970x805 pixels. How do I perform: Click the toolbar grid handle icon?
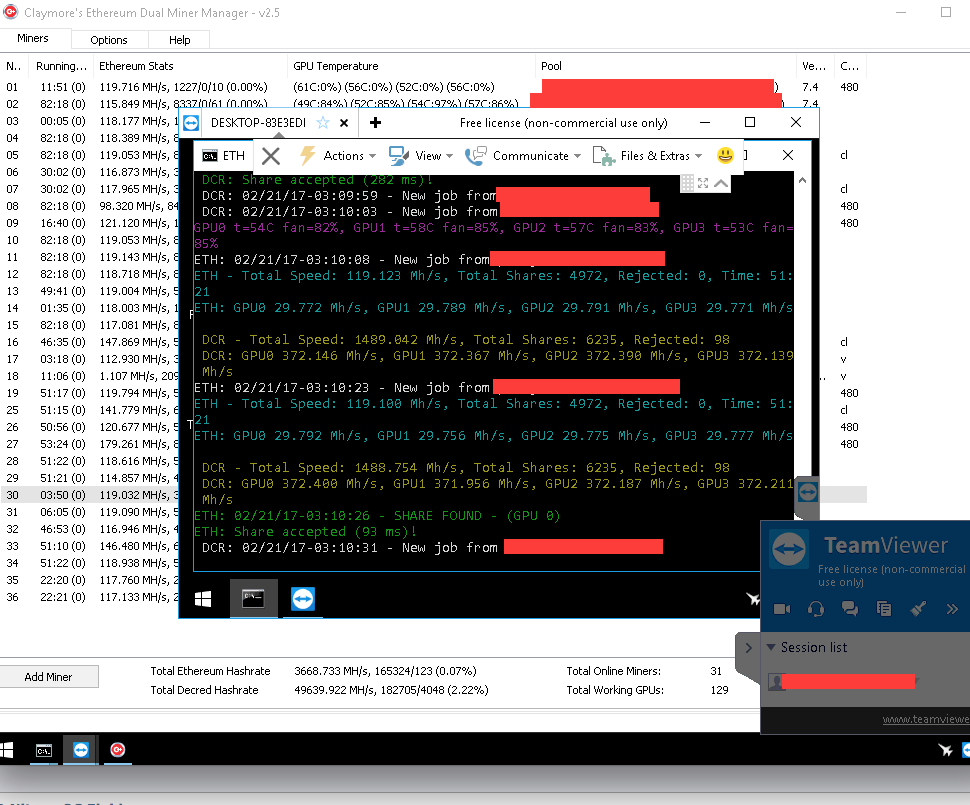[x=687, y=183]
